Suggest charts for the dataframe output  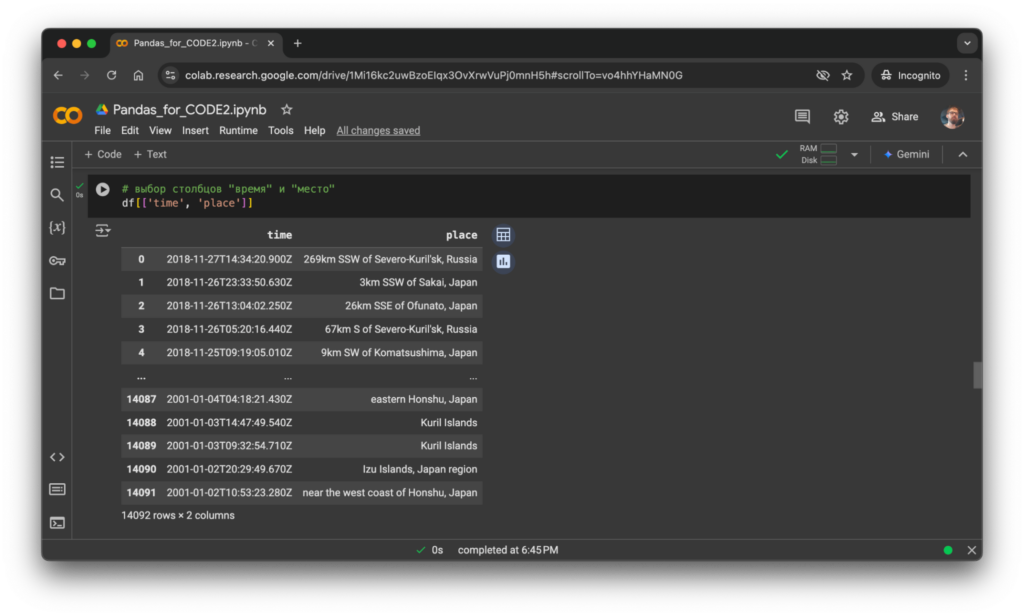pyautogui.click(x=503, y=261)
